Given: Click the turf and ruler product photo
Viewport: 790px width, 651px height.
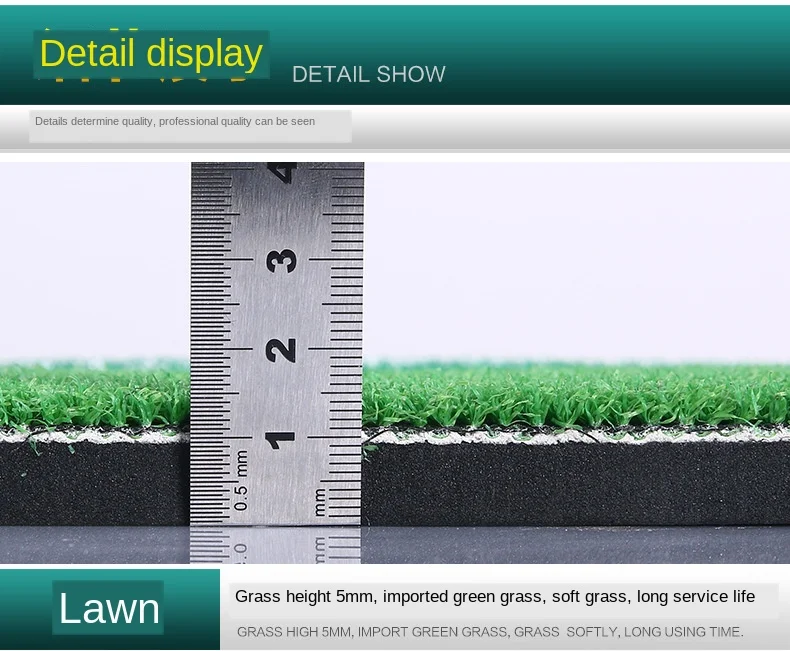Looking at the screenshot, I should [x=395, y=362].
